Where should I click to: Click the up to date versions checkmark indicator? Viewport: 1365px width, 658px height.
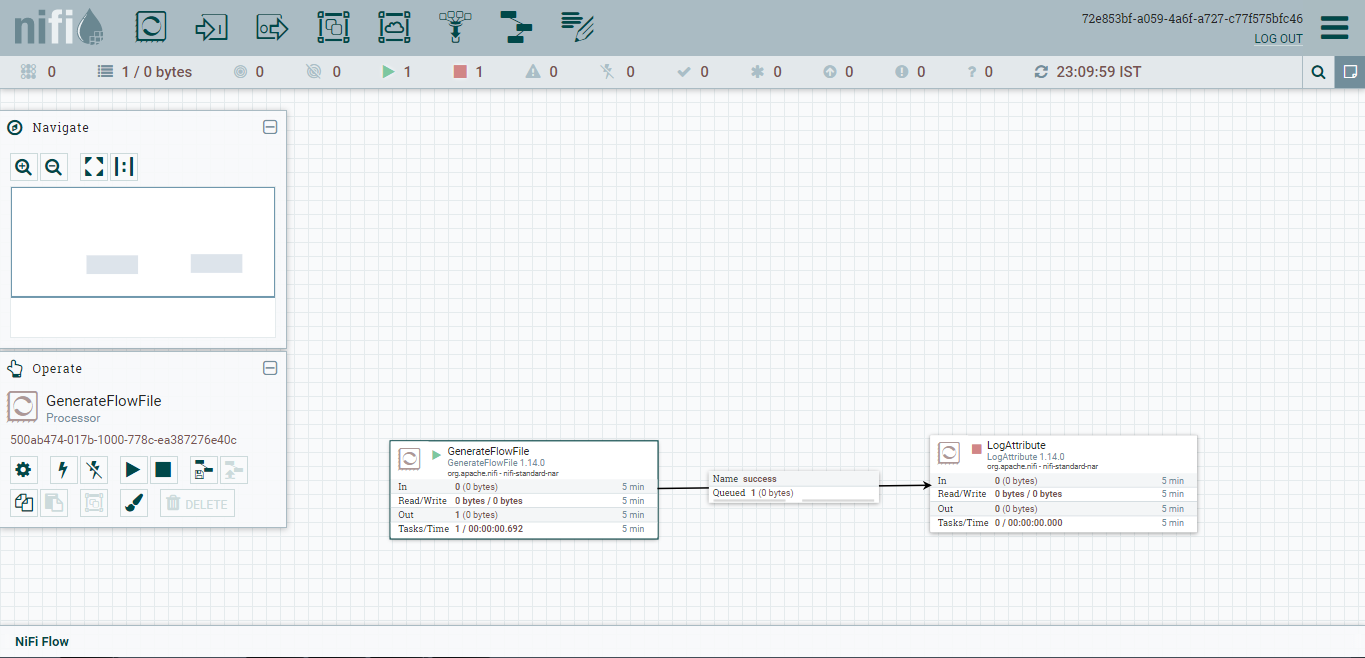coord(693,72)
